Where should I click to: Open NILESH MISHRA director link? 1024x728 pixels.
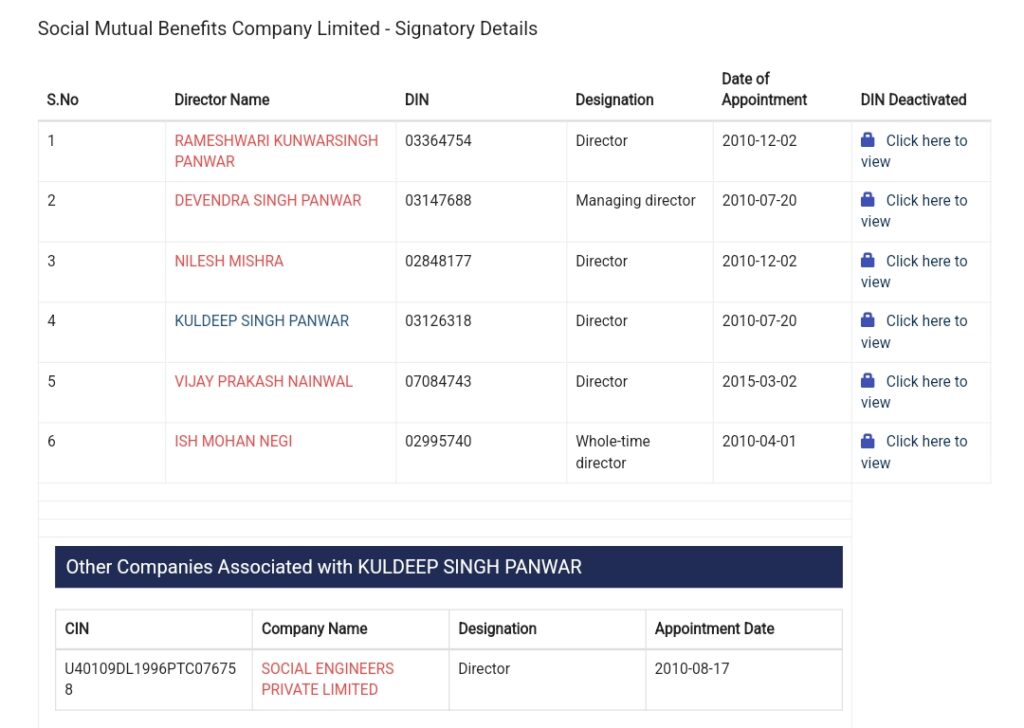point(229,261)
